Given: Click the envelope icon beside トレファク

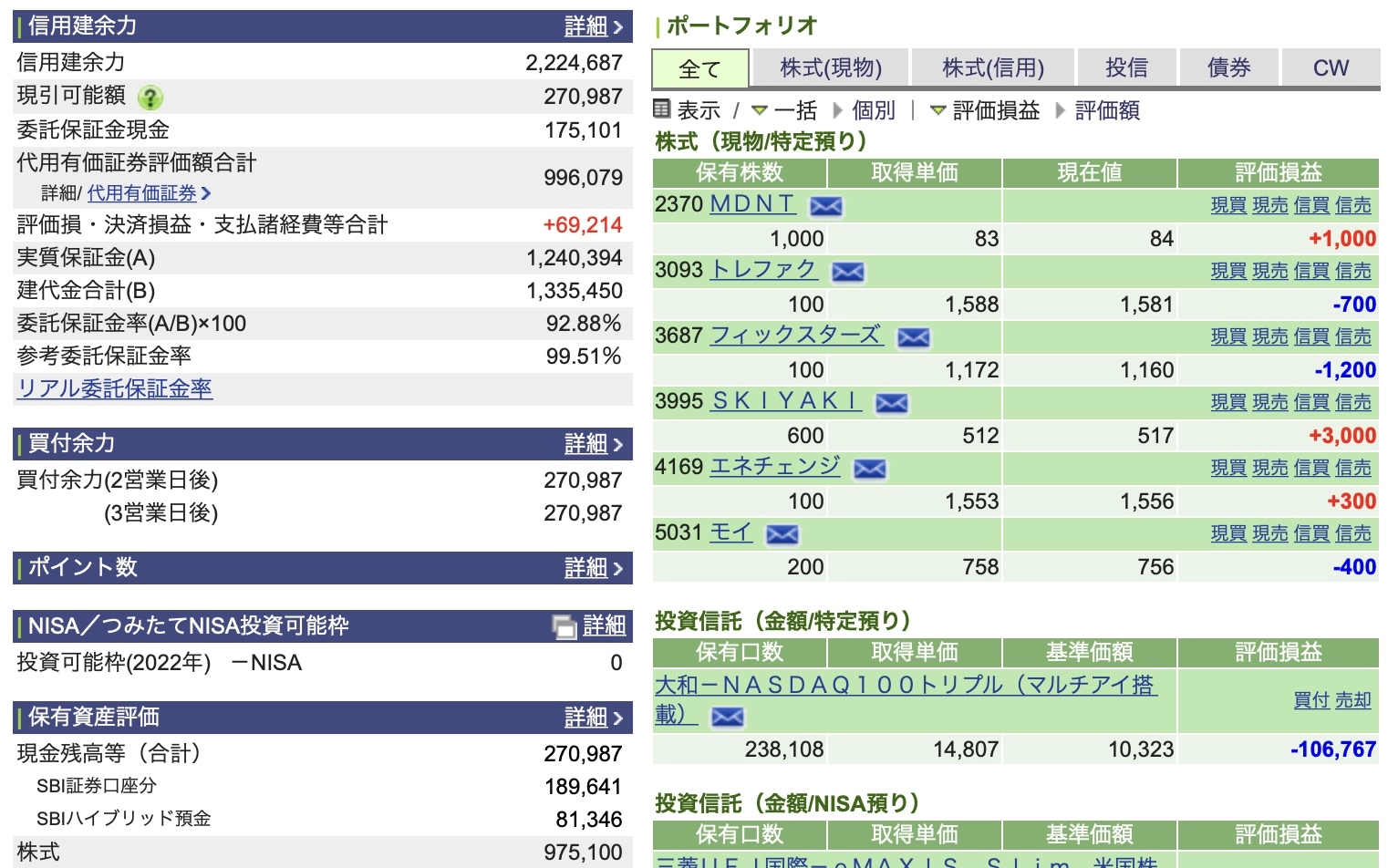Looking at the screenshot, I should click(847, 272).
